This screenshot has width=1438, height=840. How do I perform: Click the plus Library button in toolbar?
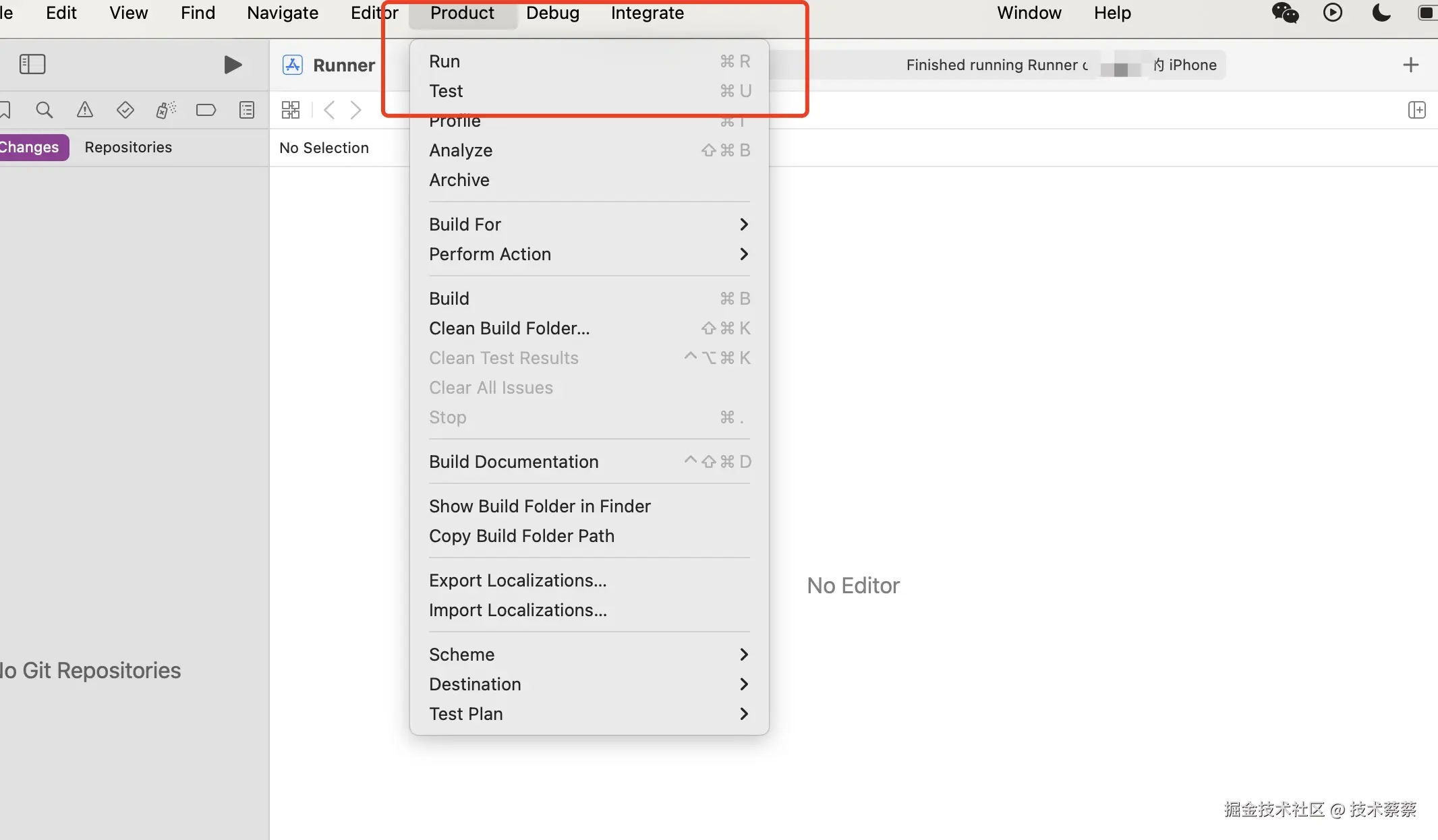pyautogui.click(x=1410, y=65)
